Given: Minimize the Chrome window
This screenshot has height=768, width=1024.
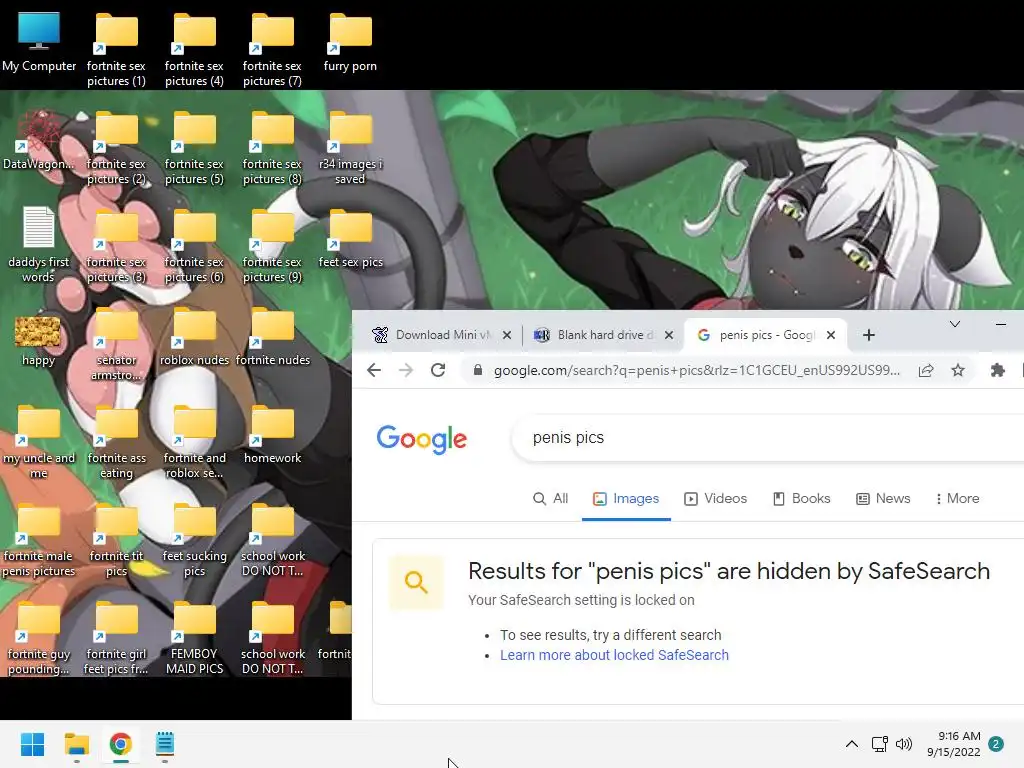Looking at the screenshot, I should pos(1000,325).
